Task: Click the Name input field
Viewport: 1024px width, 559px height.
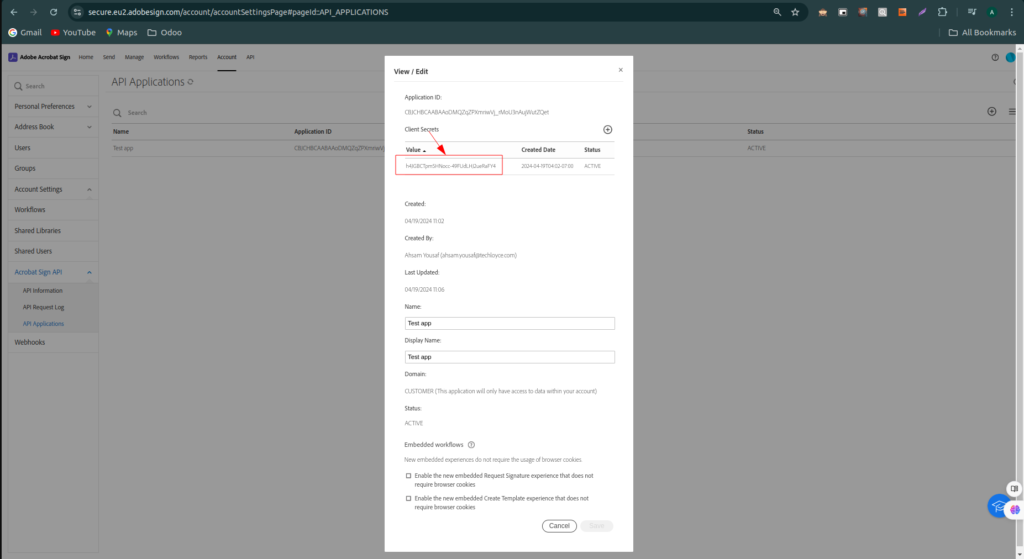Action: click(509, 323)
